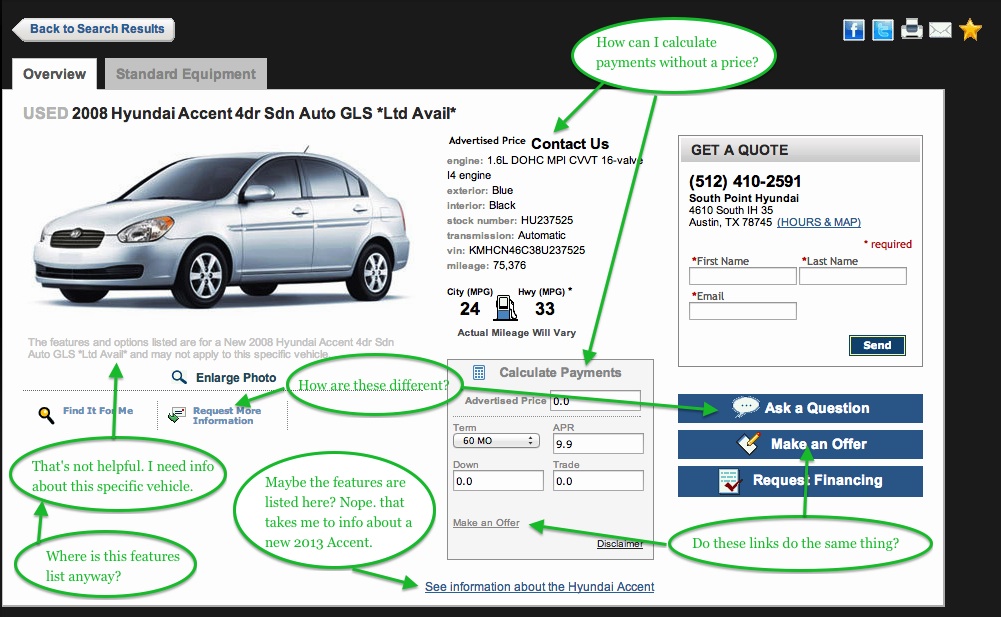Click the pencil check icon on Make an Offer
The image size is (1001, 617).
click(749, 443)
